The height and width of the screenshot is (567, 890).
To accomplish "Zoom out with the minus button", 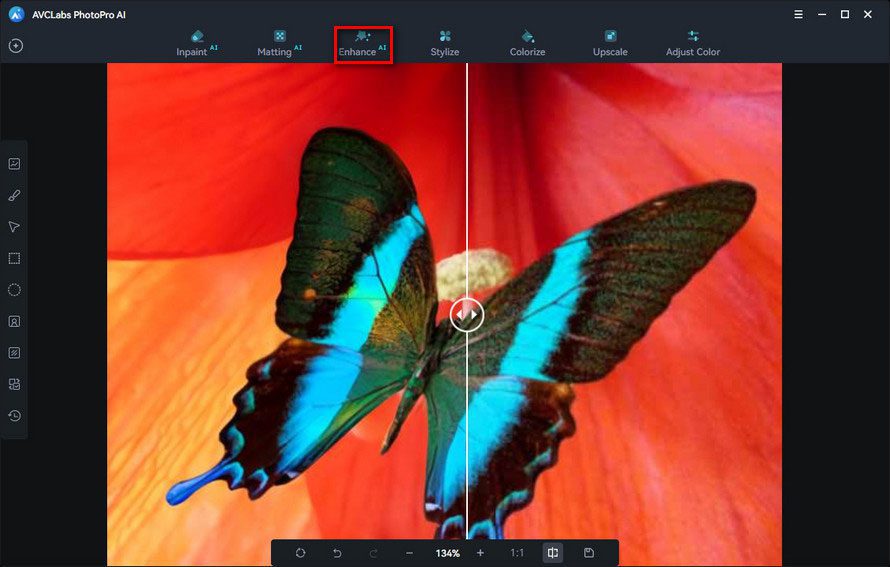I will [409, 553].
